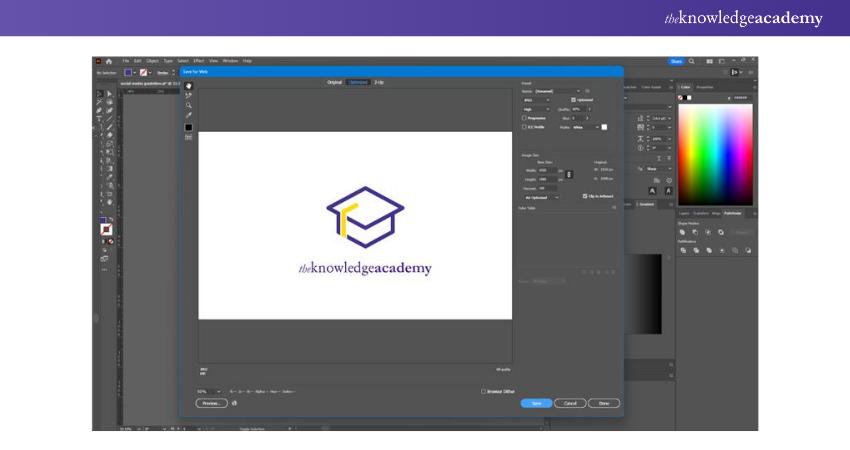Select the Eyedropper tool in dialog
The width and height of the screenshot is (850, 450).
click(x=188, y=115)
